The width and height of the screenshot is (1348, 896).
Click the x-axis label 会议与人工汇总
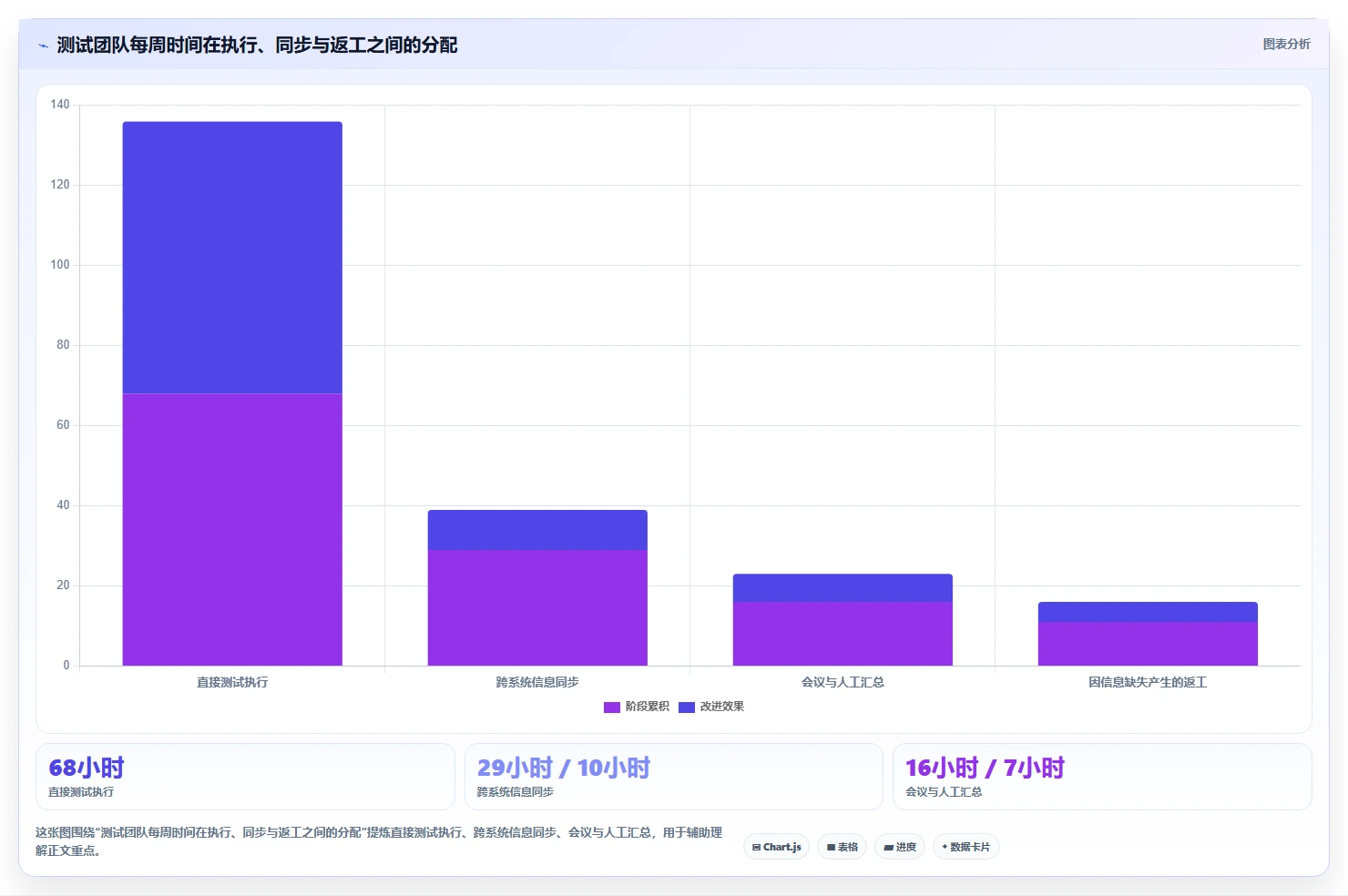(842, 682)
